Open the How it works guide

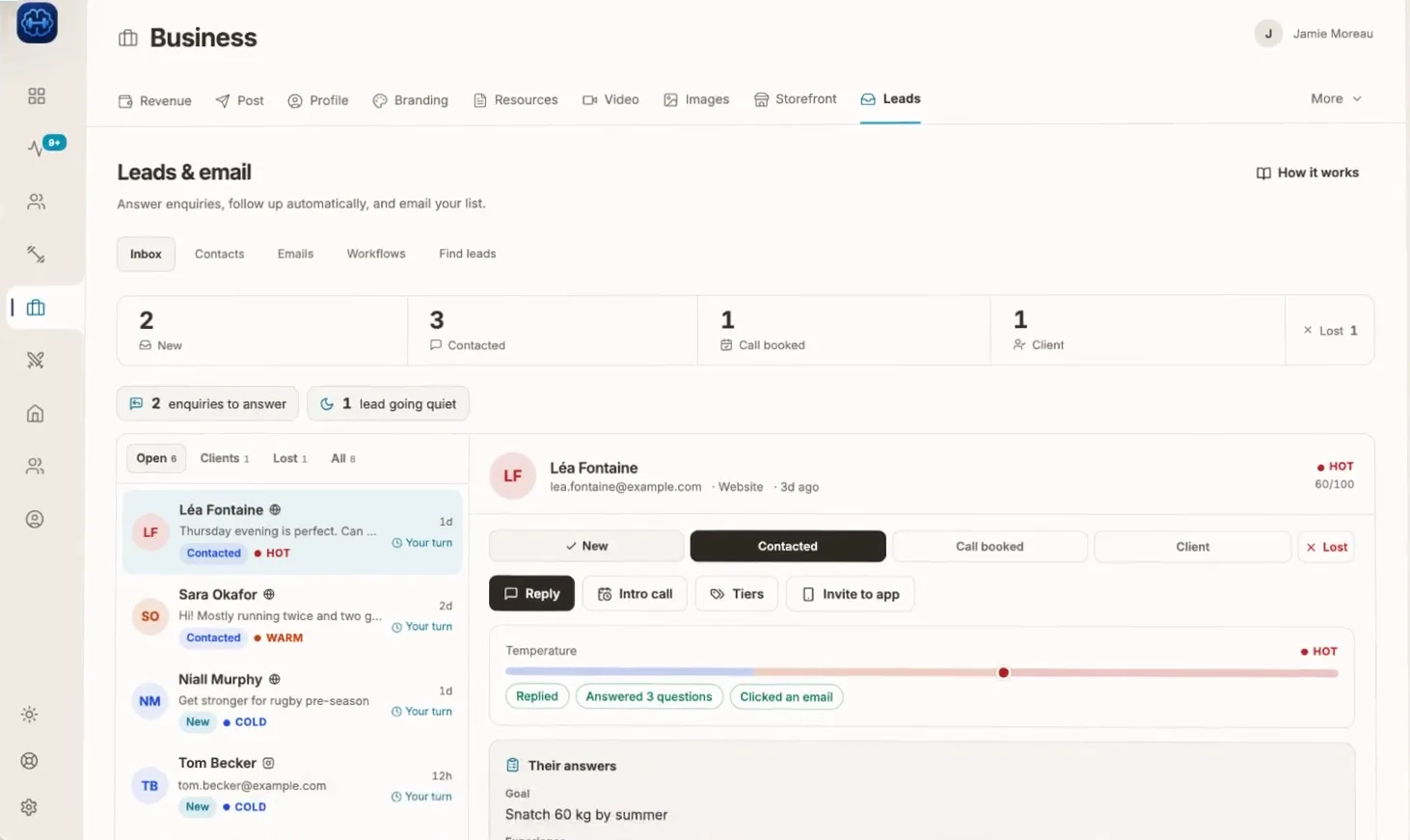[1307, 173]
